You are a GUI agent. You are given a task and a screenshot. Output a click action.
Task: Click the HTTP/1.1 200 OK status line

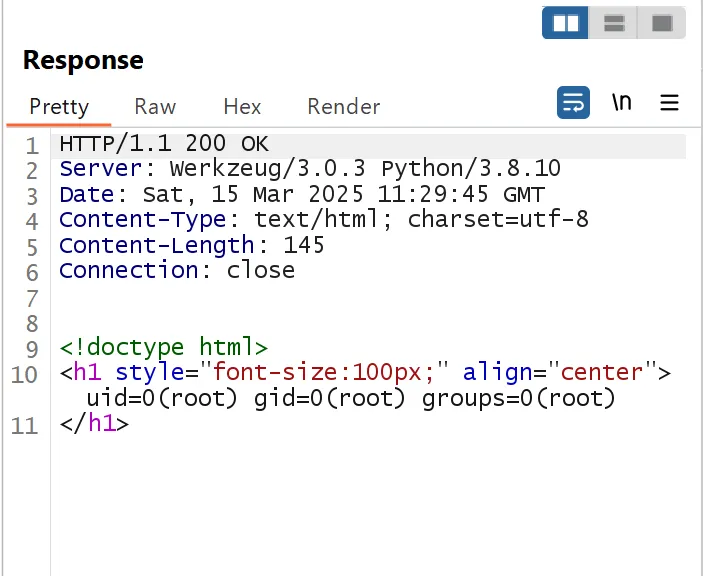(x=164, y=144)
